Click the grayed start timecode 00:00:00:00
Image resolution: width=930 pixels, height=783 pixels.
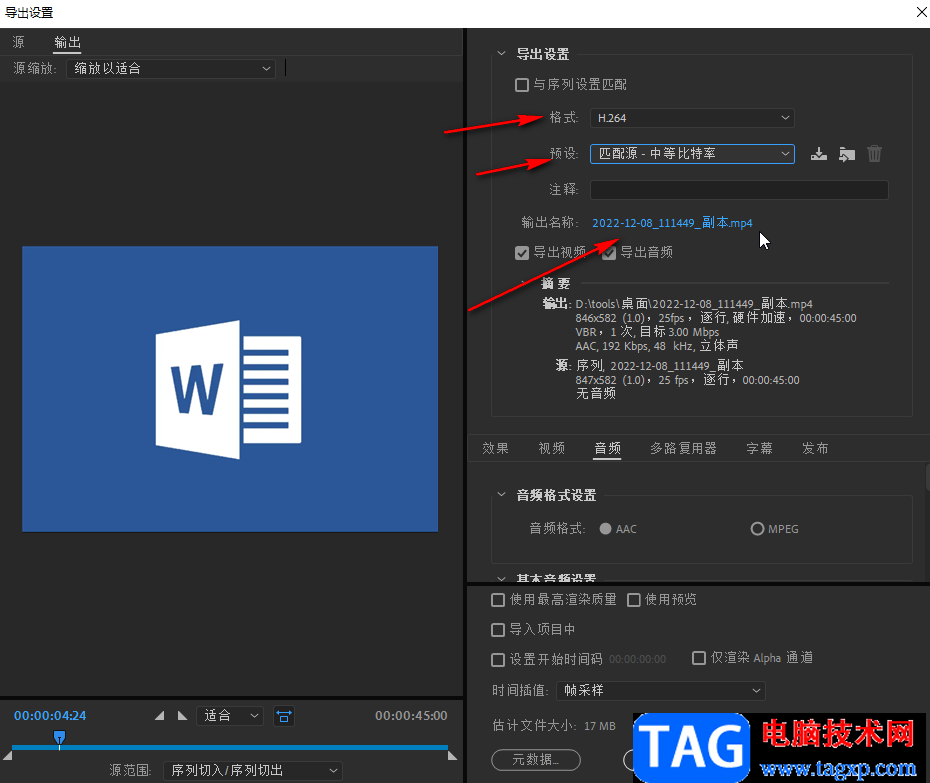pos(638,659)
